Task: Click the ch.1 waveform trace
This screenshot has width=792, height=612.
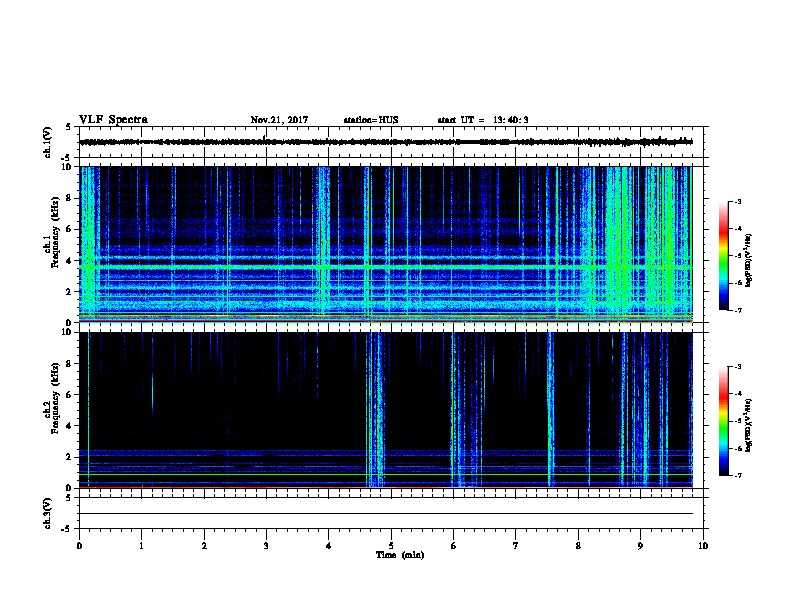Action: 386,142
